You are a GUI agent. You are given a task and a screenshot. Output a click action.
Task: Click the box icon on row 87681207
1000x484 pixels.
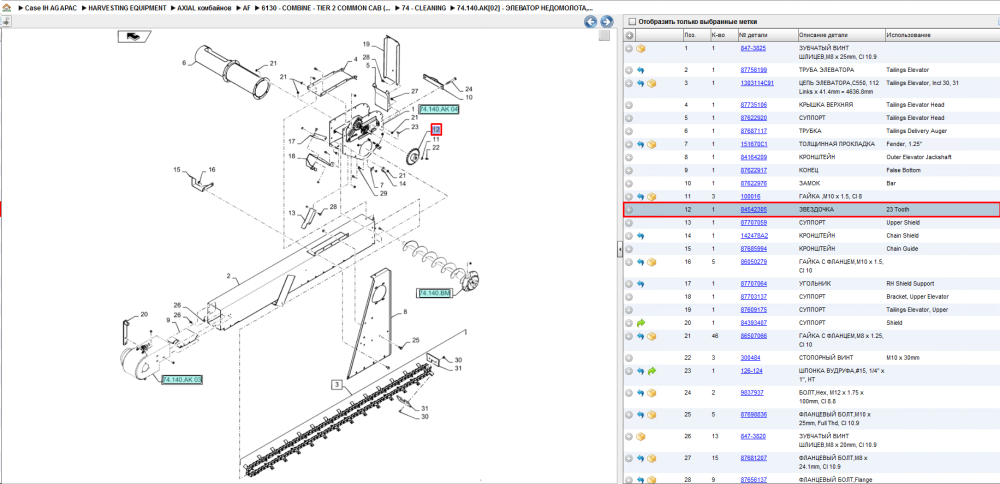651,458
